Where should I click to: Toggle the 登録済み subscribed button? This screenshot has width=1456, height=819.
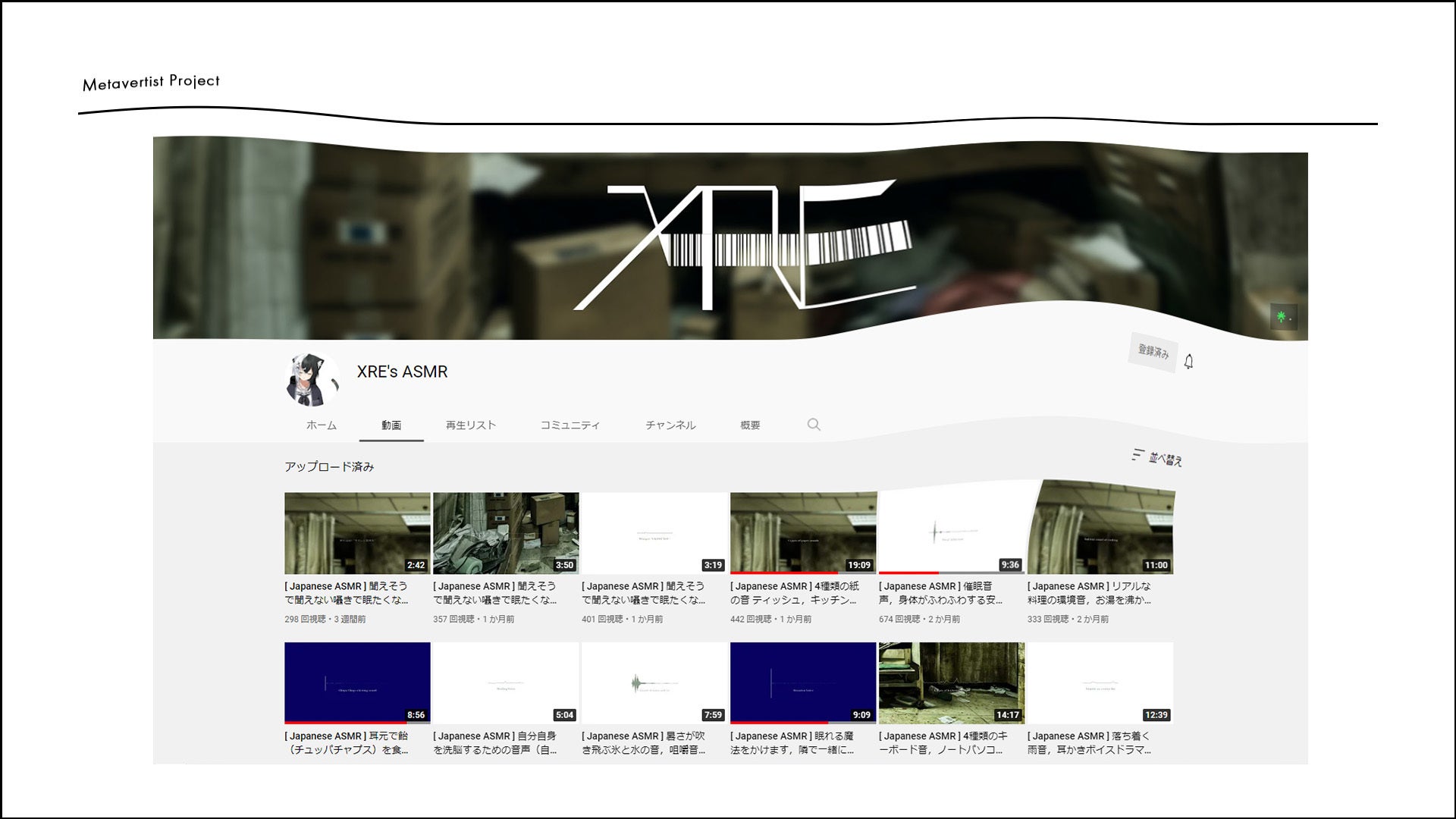point(1153,352)
